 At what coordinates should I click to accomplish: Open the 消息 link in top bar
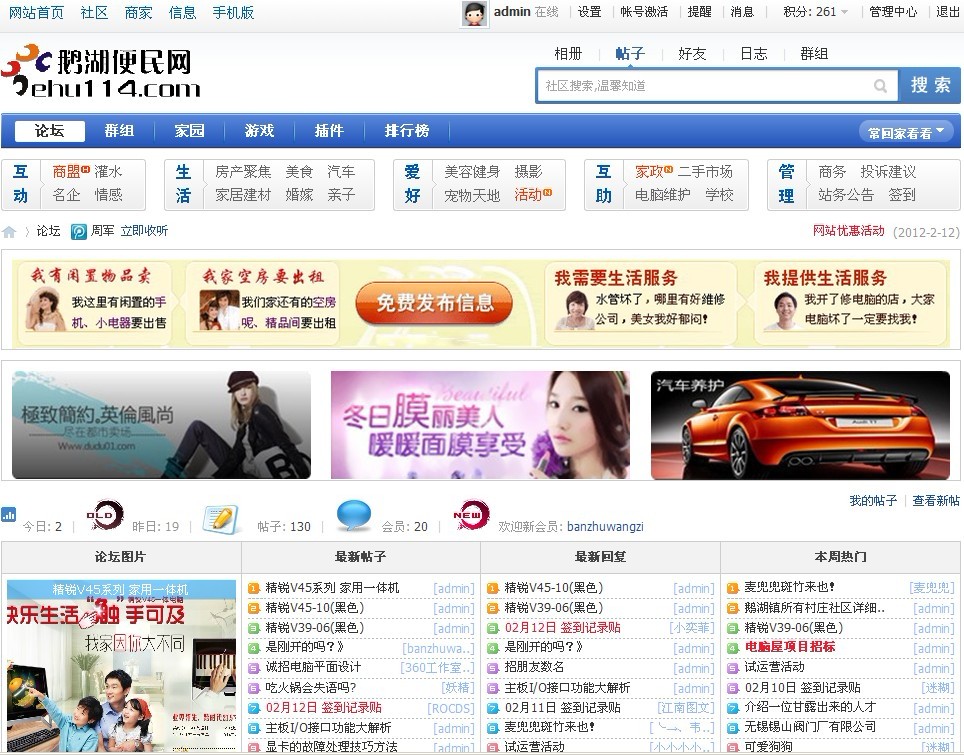742,12
